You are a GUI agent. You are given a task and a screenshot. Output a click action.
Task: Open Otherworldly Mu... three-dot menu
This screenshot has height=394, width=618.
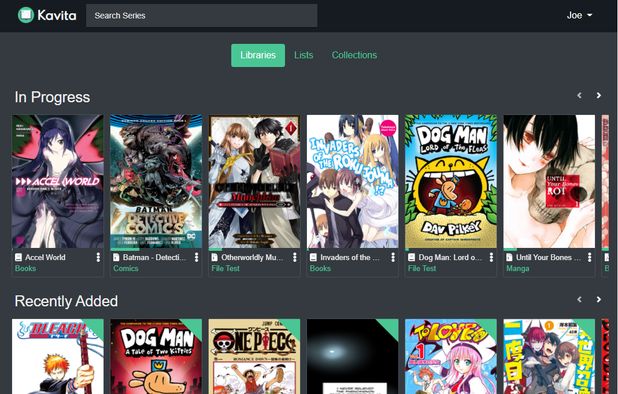click(x=294, y=257)
